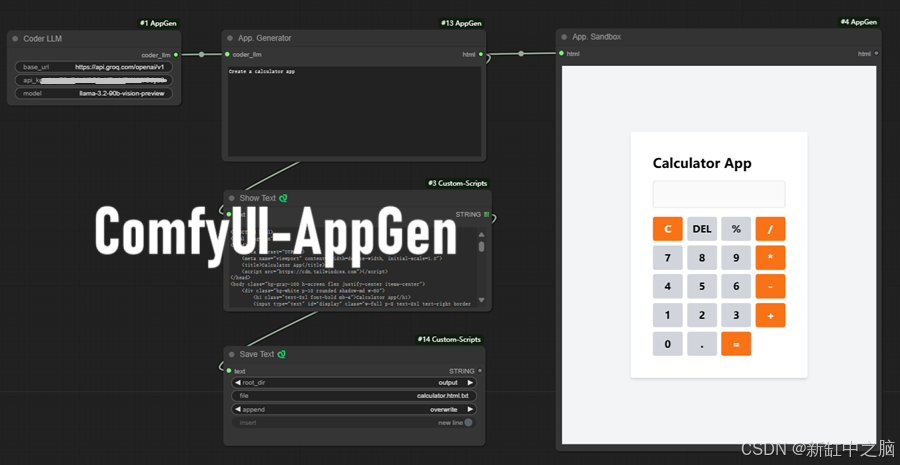The width and height of the screenshot is (900, 465).
Task: Click link midpoint dot between Generator and Sandbox
Action: (521, 54)
